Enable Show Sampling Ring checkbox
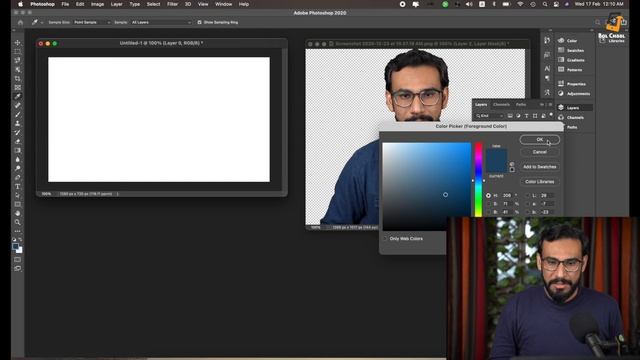The image size is (640, 360). coord(200,22)
